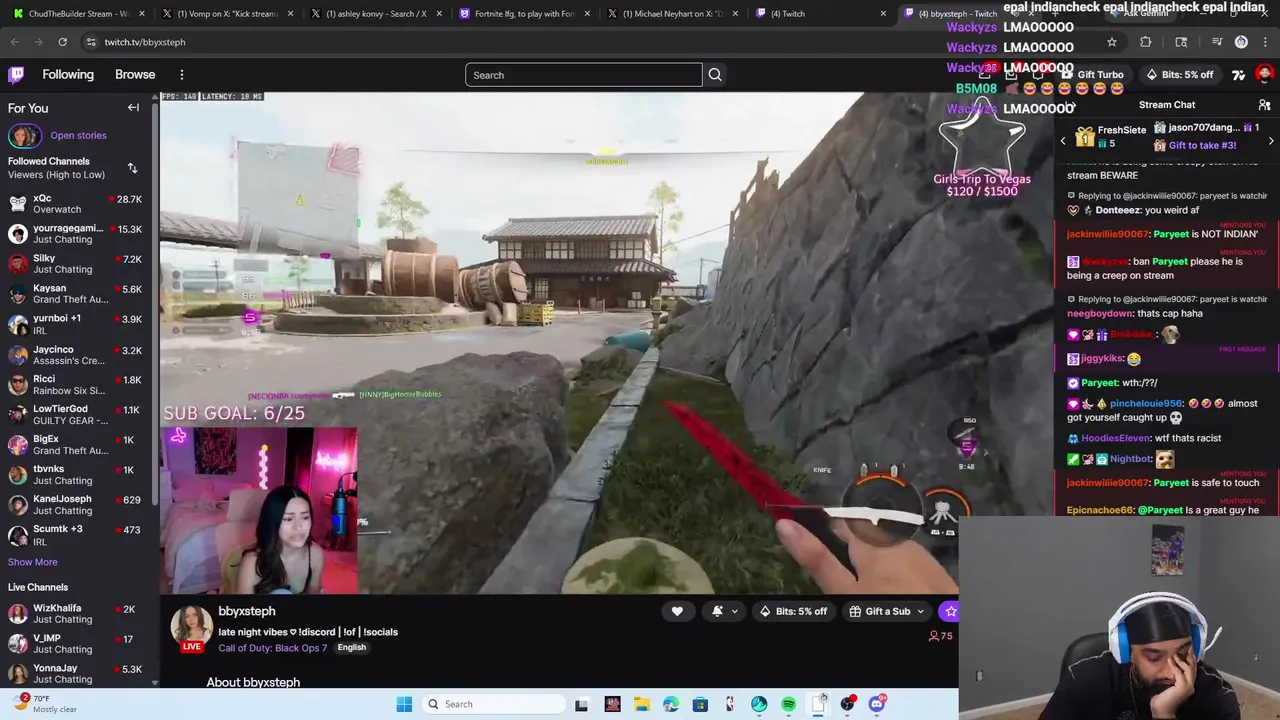Open the NBA app in taskbar
Screen dimensions: 1280x720
pyautogui.click(x=730, y=704)
